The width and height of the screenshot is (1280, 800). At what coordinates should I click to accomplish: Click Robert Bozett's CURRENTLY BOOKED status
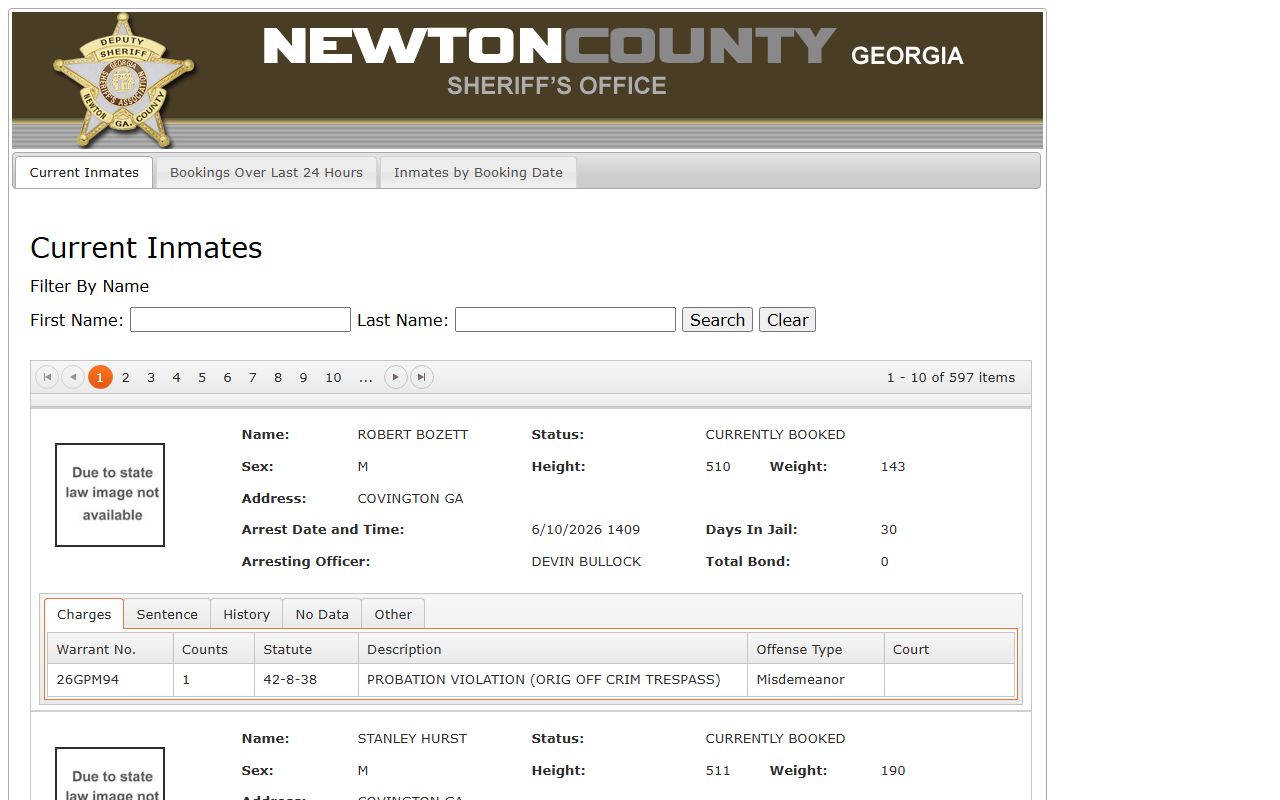pos(775,434)
